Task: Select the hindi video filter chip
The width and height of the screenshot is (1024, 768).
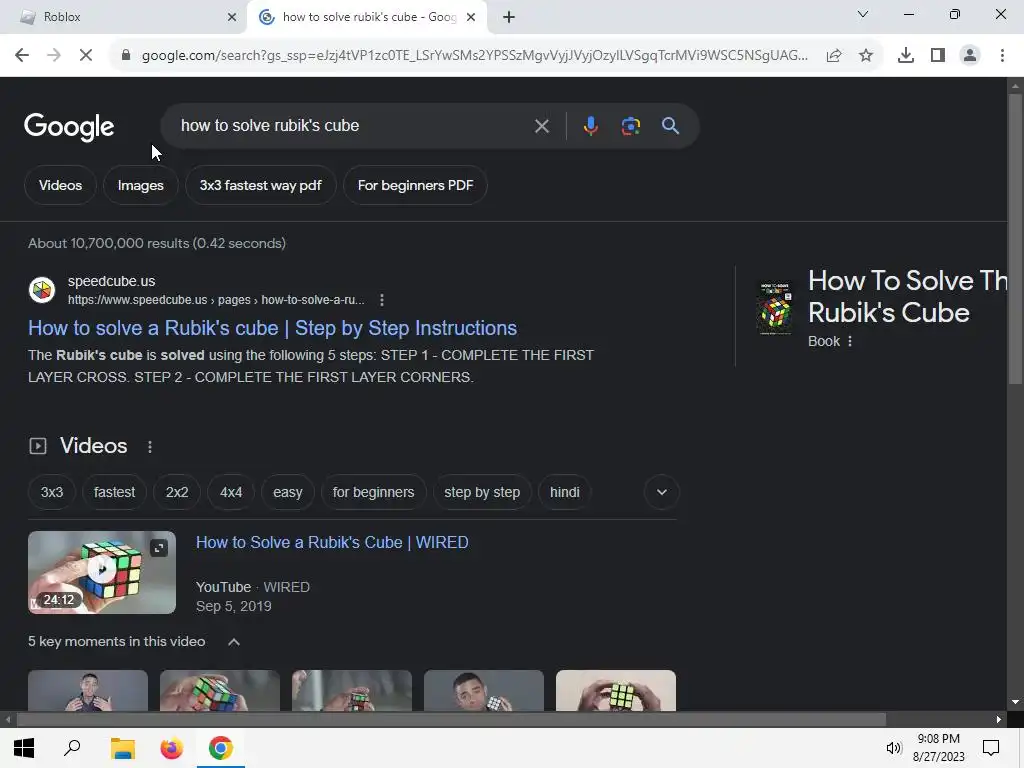Action: pyautogui.click(x=564, y=492)
